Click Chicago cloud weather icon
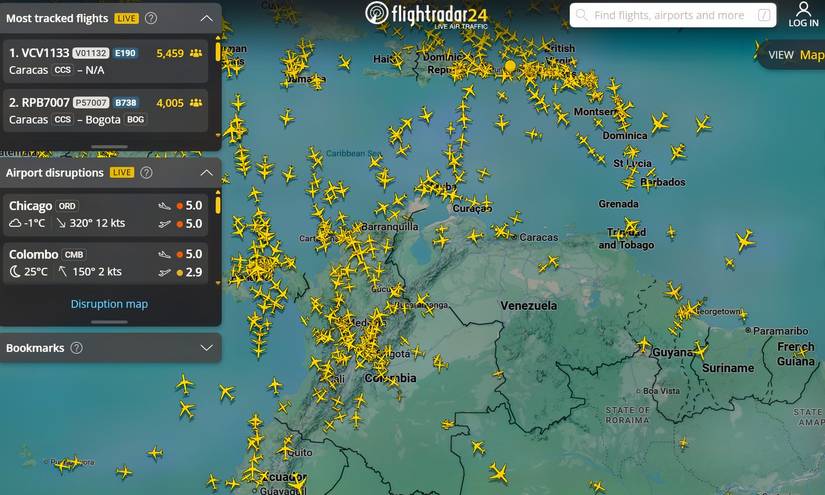Image resolution: width=825 pixels, height=495 pixels. click(x=15, y=224)
